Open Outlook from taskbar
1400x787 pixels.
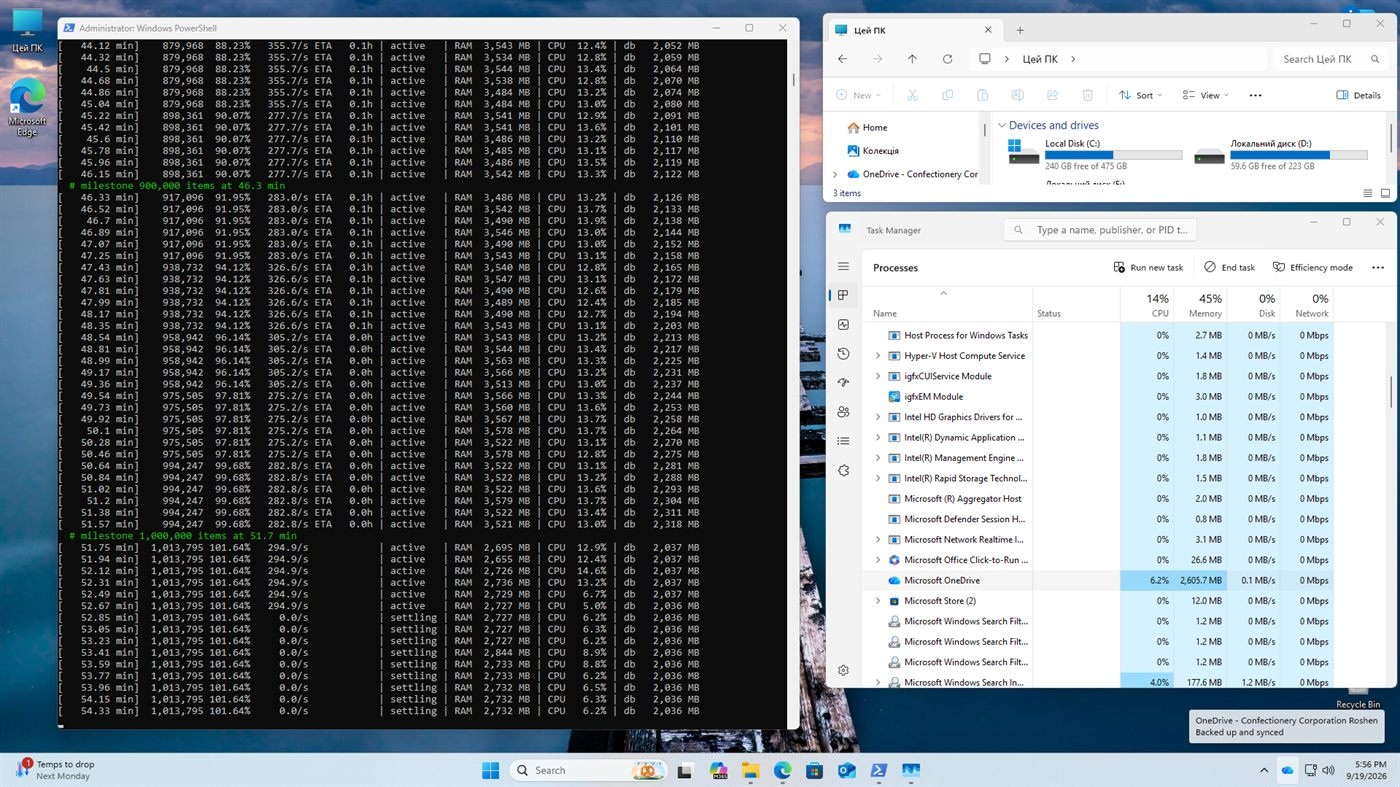(x=846, y=770)
